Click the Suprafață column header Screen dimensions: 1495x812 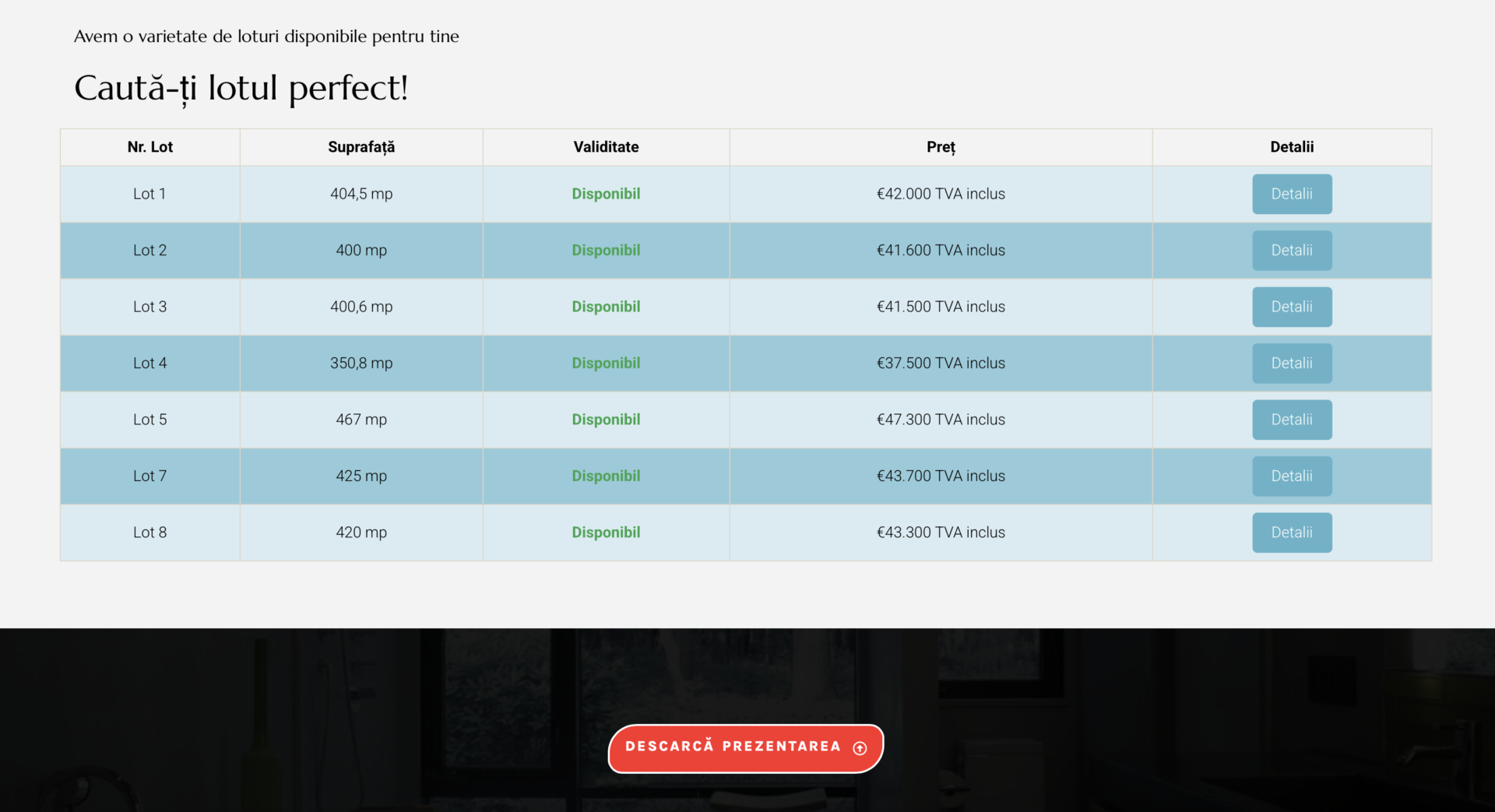coord(361,147)
